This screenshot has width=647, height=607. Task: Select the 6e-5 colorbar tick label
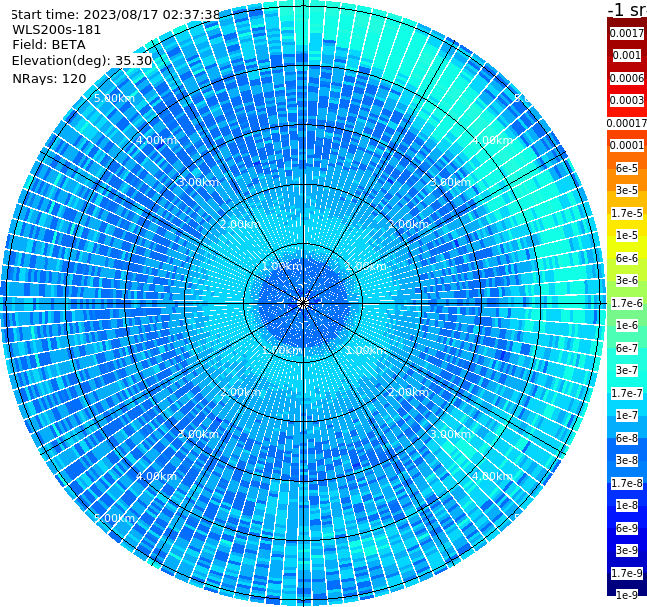pyautogui.click(x=627, y=168)
